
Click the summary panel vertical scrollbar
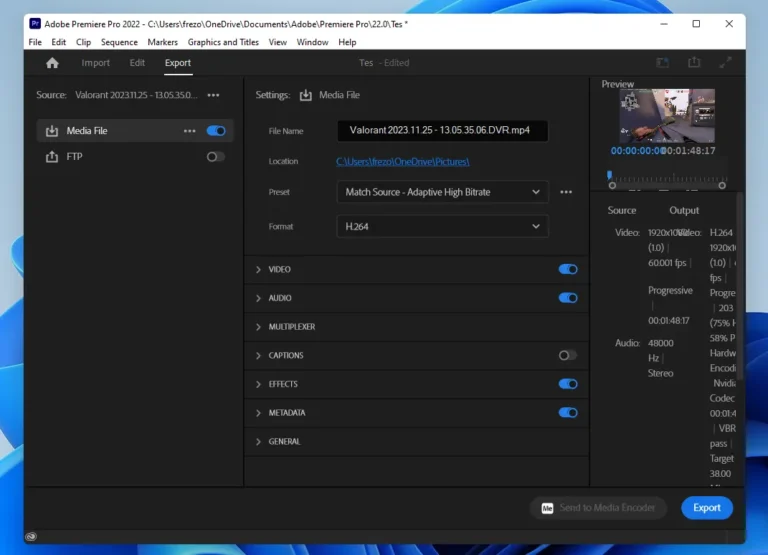tap(740, 287)
